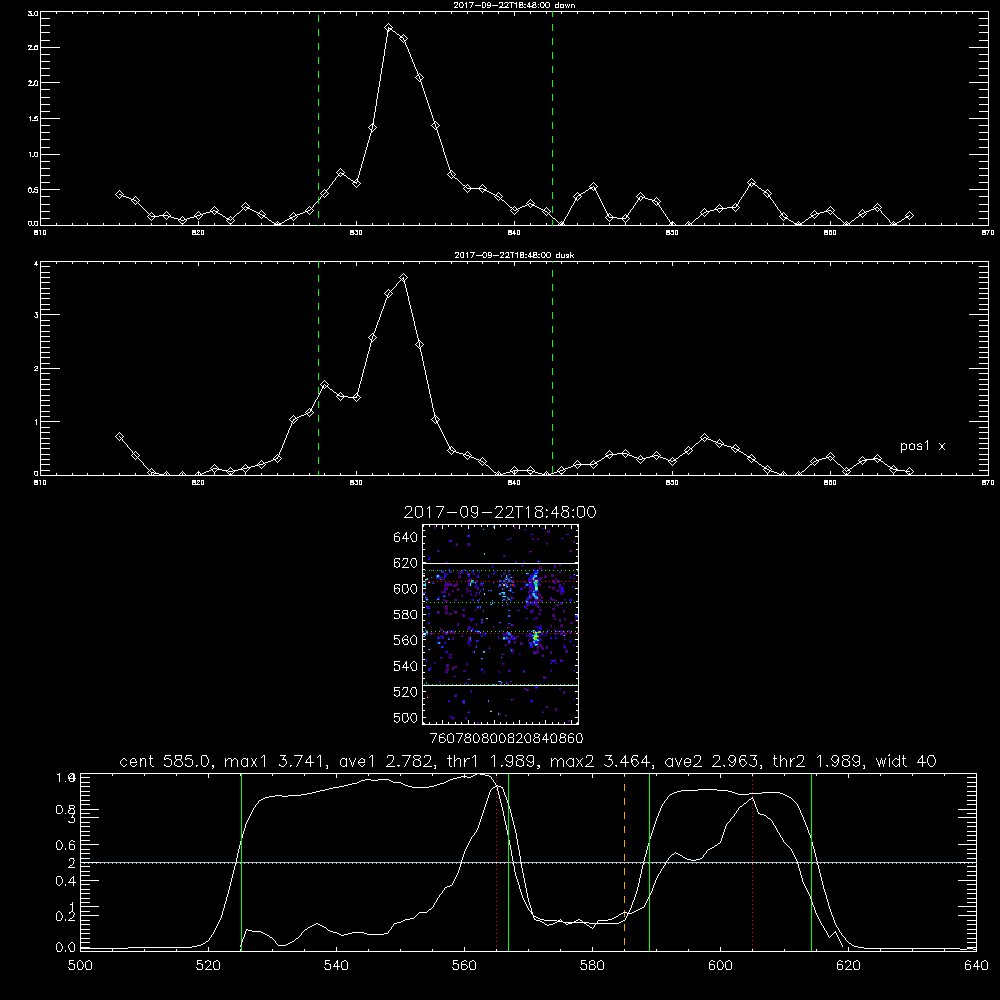Click the red dotted line near 565

496,862
